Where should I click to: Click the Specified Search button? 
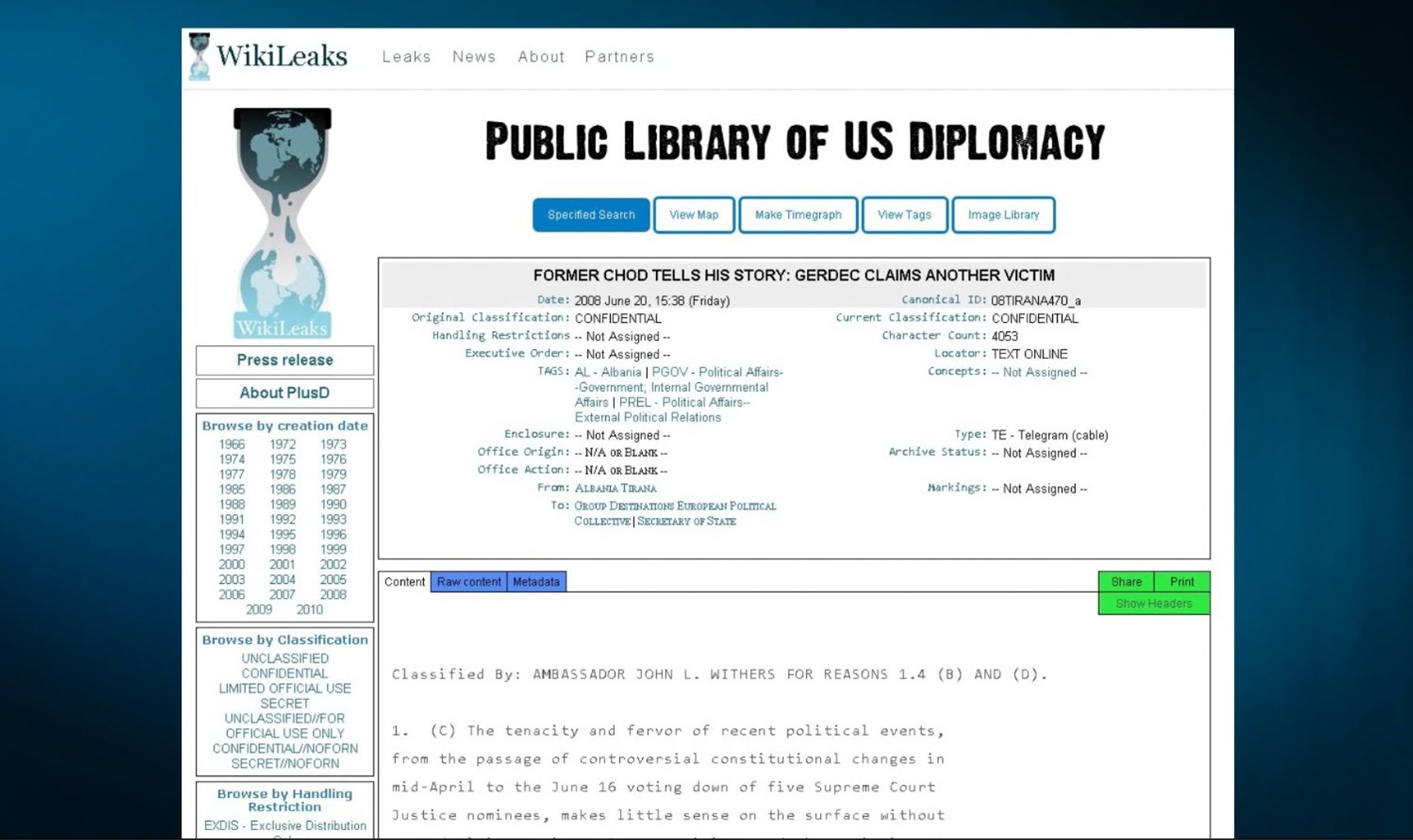pos(591,215)
